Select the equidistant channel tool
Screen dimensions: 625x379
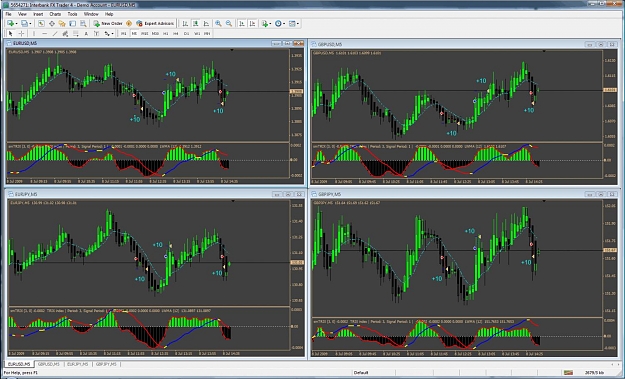[65, 33]
